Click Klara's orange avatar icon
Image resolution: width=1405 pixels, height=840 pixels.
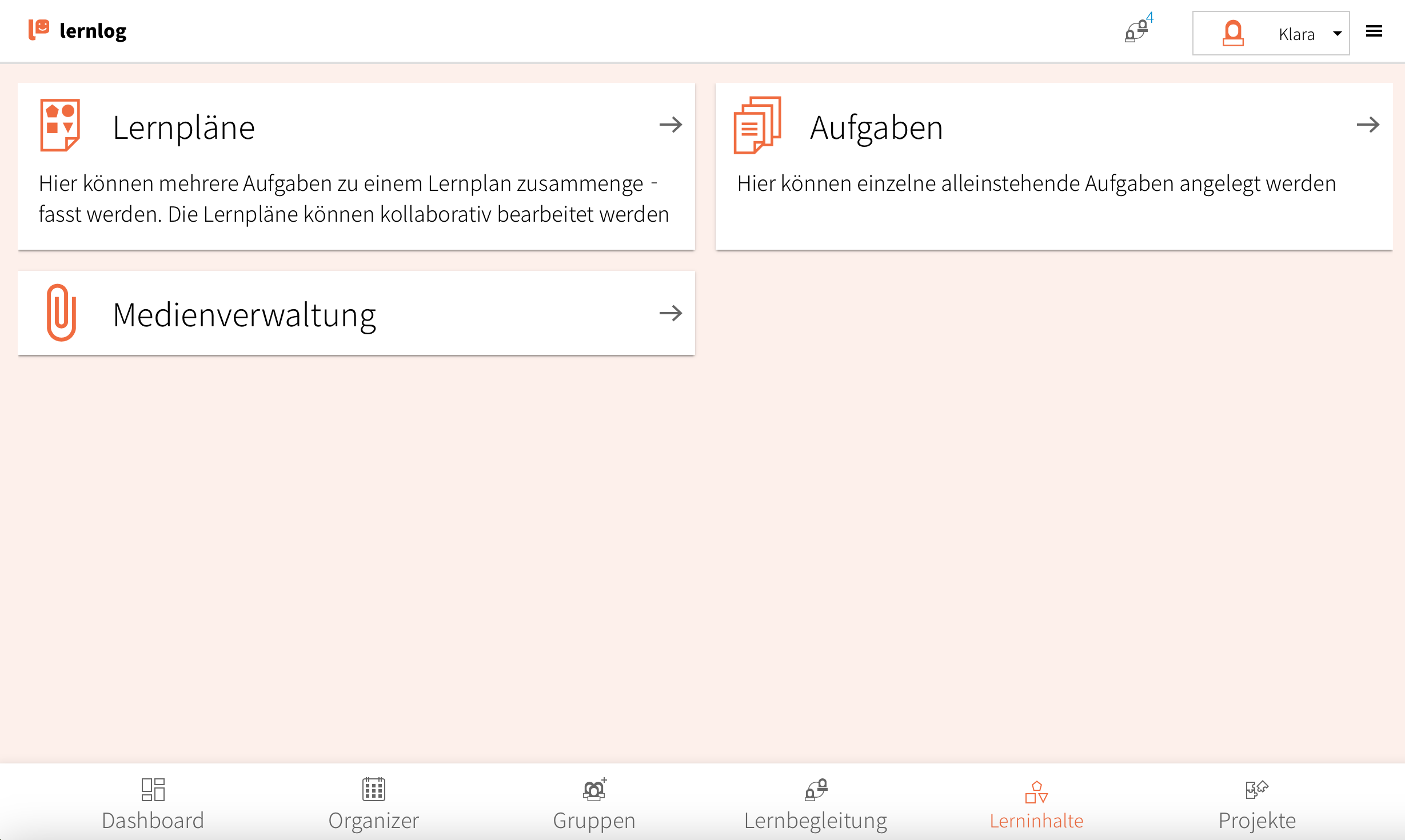1233,33
